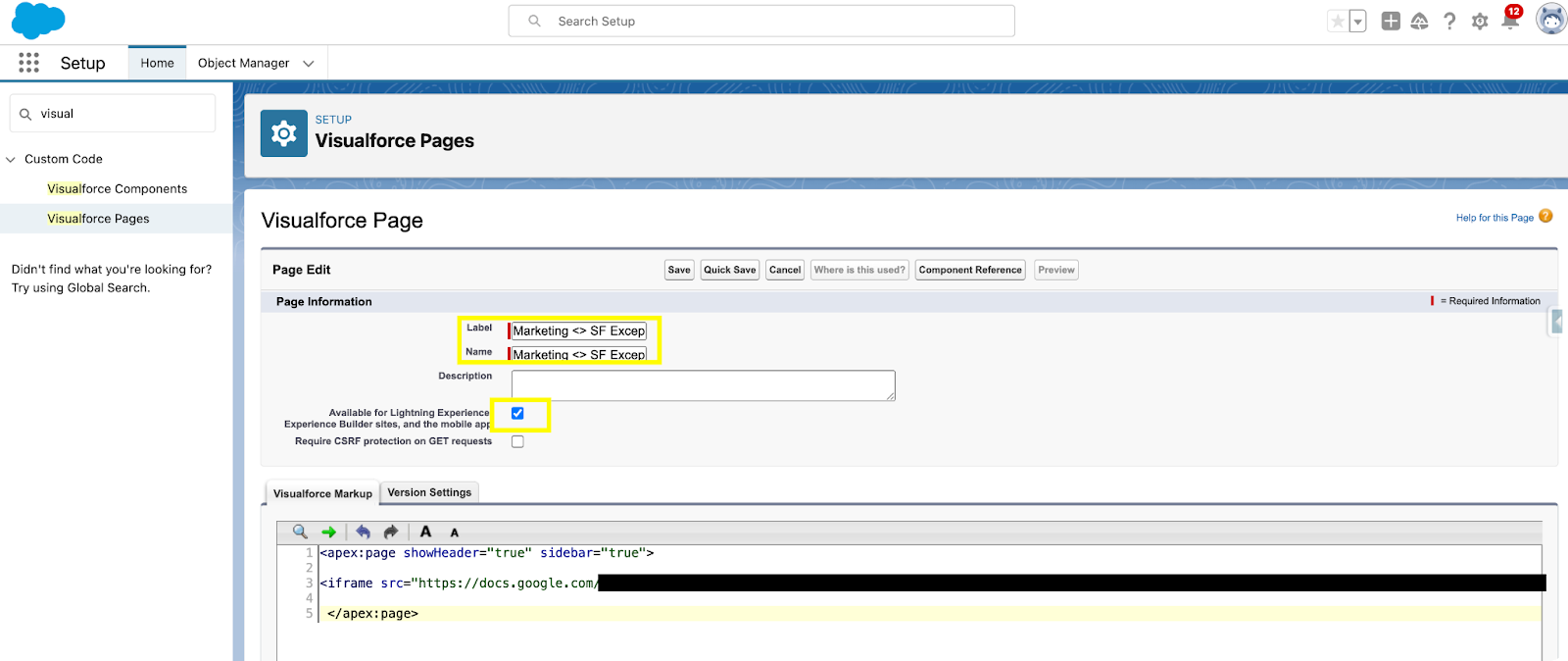
Task: Click the favorites star icon
Action: [1338, 22]
